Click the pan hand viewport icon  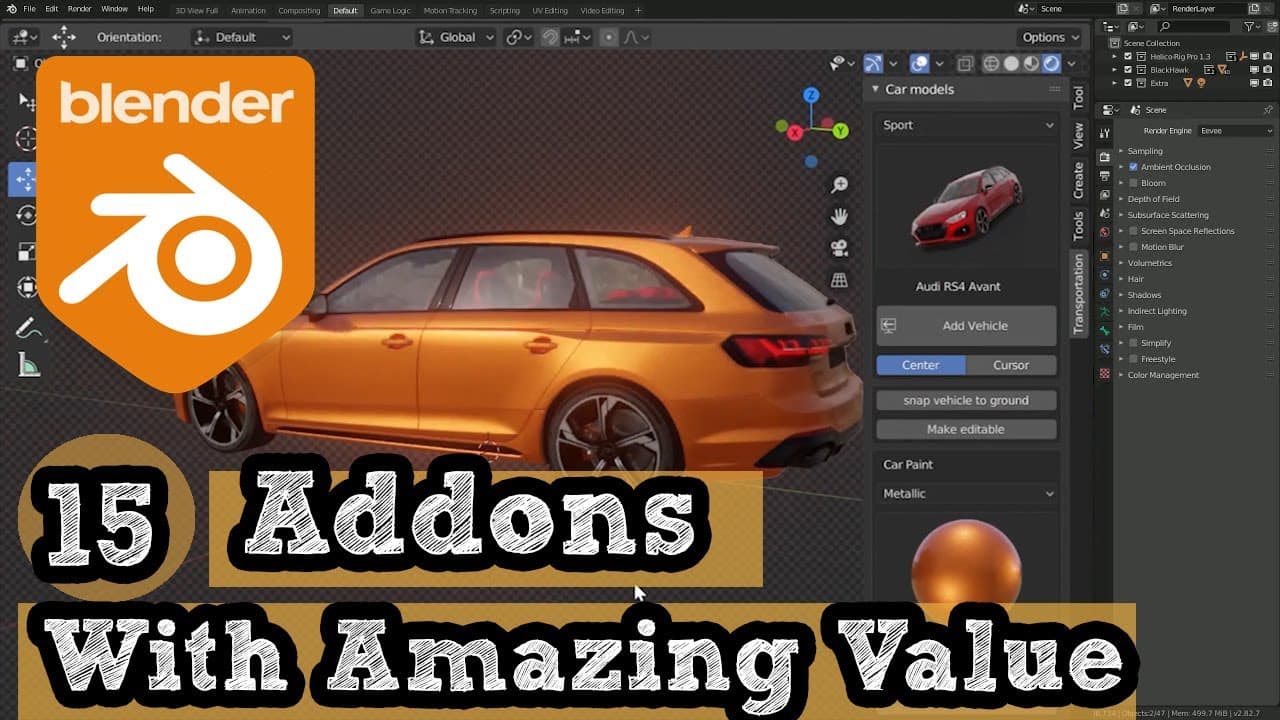tap(840, 216)
